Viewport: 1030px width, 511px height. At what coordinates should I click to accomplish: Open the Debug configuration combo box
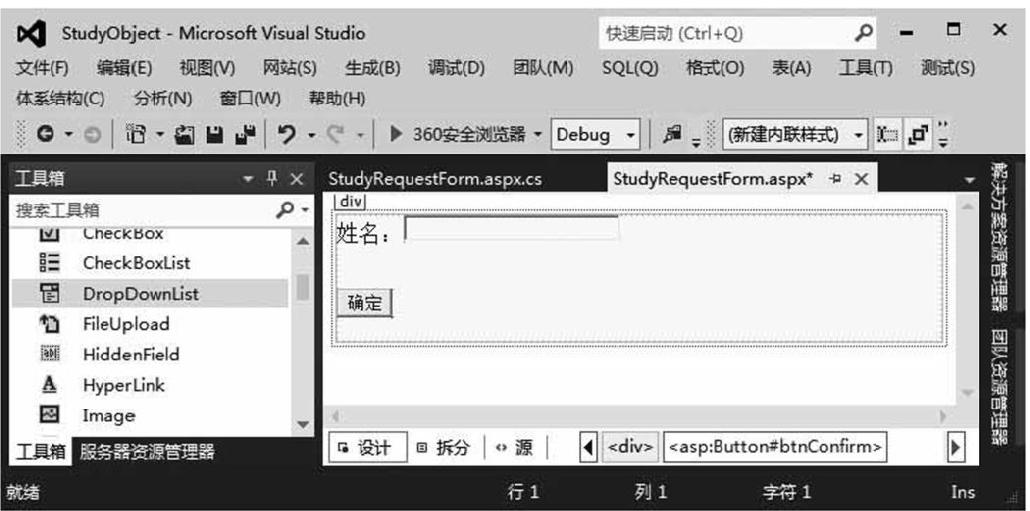click(x=595, y=135)
